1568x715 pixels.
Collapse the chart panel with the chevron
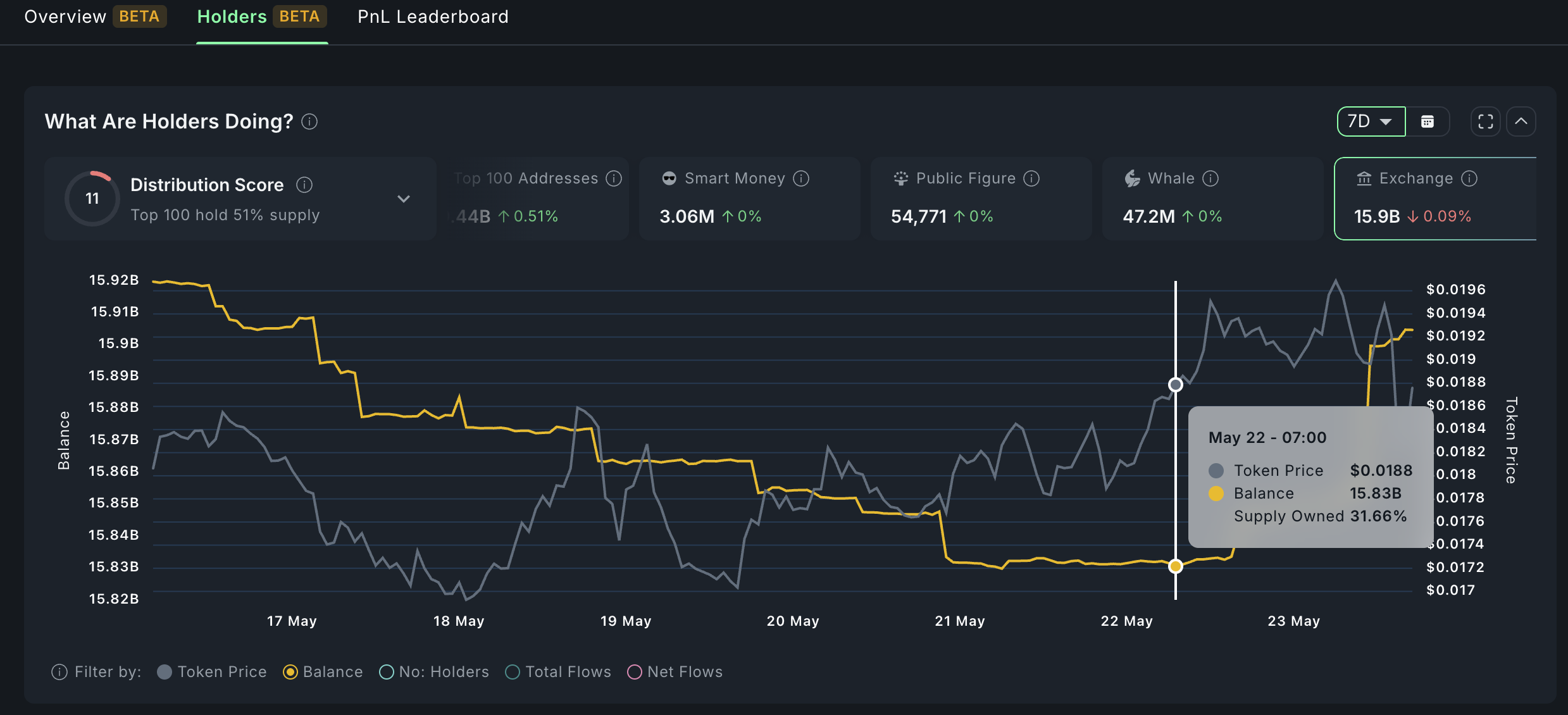point(1522,121)
